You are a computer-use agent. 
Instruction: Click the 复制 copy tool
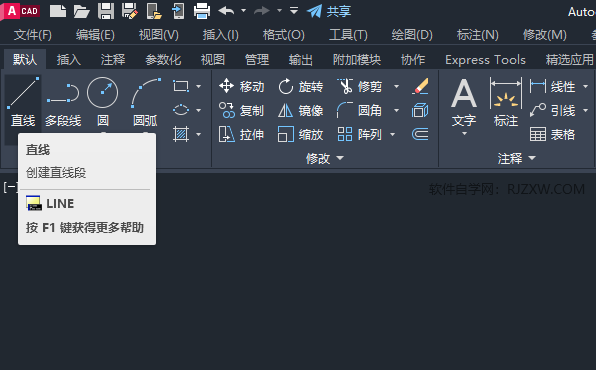click(242, 111)
